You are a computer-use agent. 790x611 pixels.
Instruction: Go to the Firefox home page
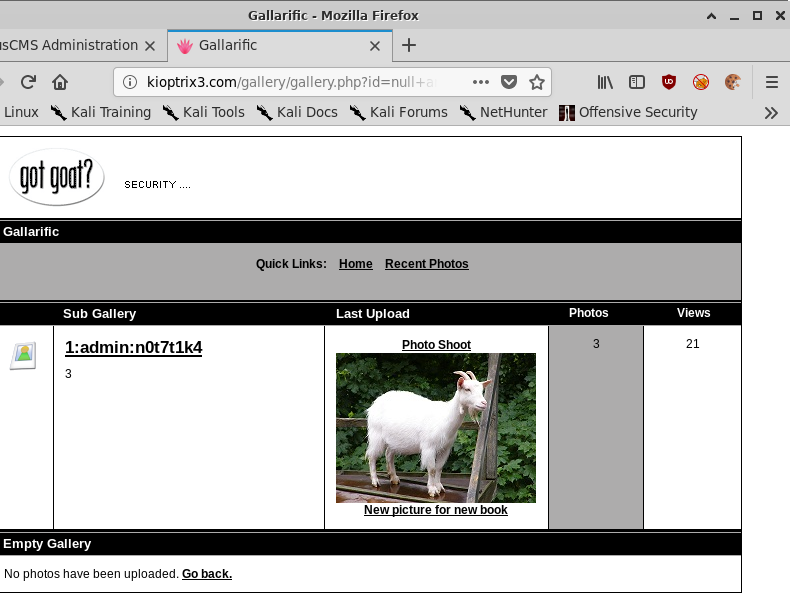coord(60,82)
